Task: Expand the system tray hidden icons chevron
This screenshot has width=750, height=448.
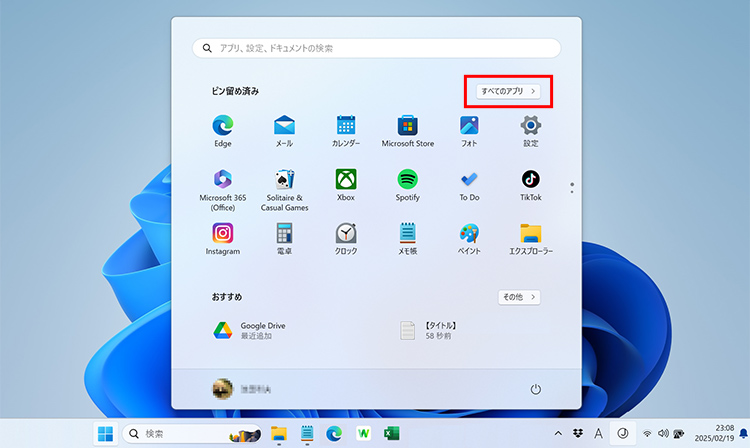Action: coord(558,434)
